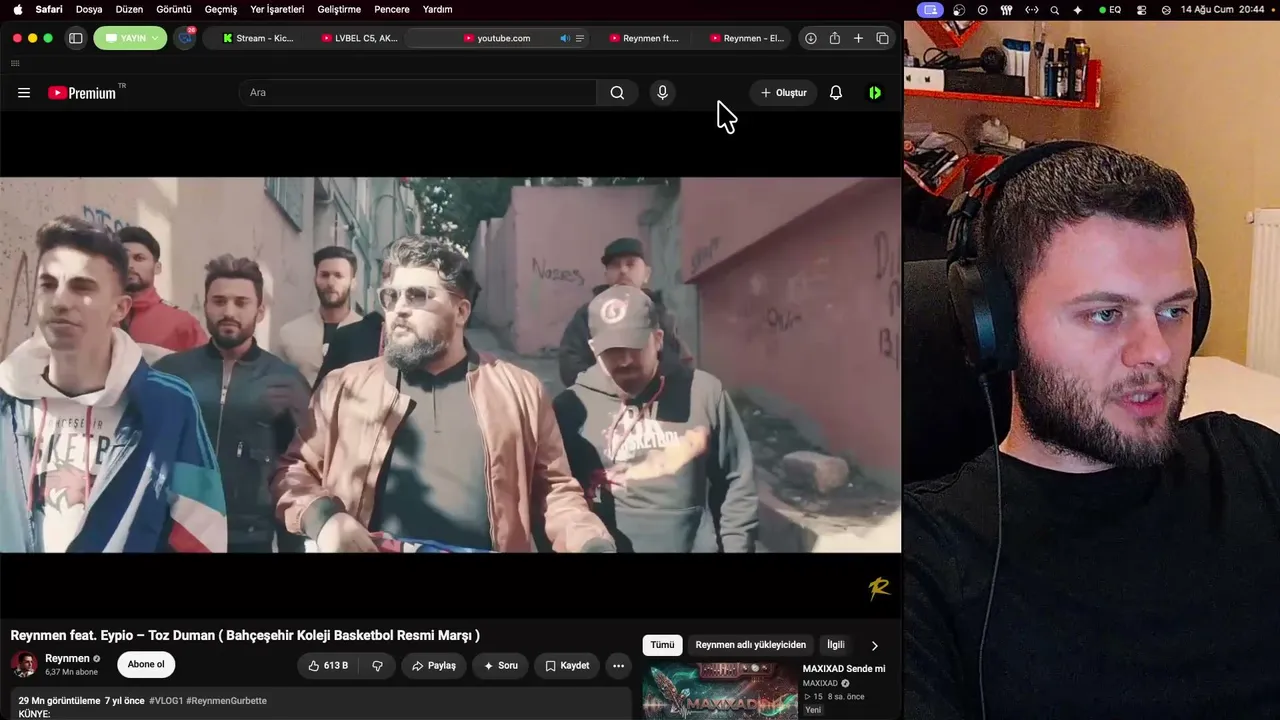1280x720 pixels.
Task: Switch to the Reynmen - El... tab
Action: click(746, 38)
